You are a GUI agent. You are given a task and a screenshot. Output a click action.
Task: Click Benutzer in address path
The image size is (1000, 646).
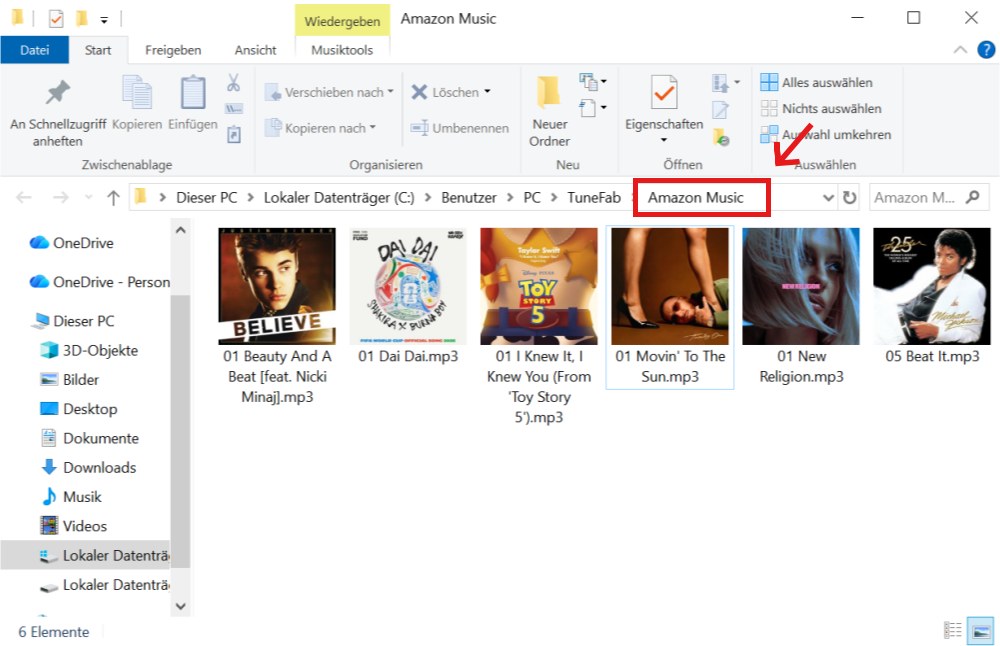469,198
